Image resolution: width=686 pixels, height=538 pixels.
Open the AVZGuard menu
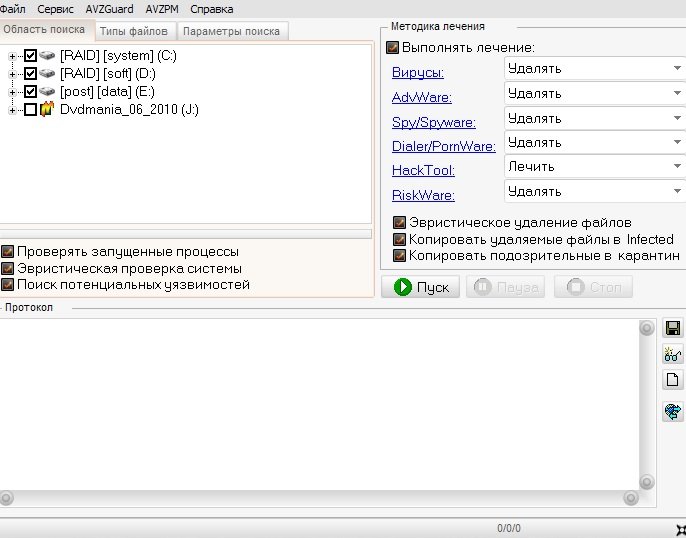coord(109,9)
